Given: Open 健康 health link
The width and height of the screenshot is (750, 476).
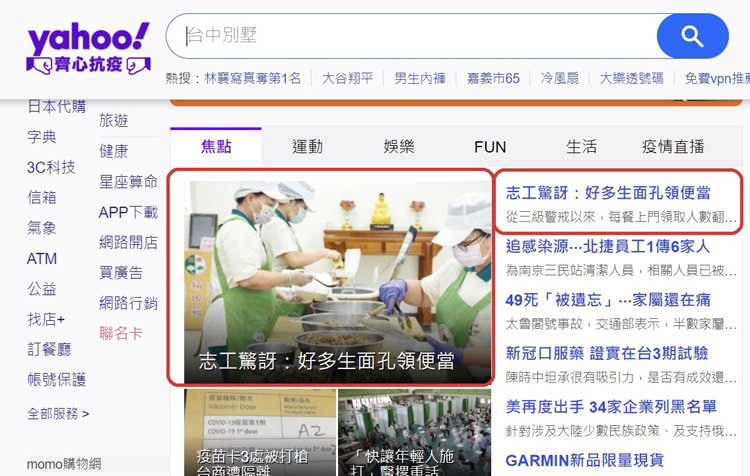Looking at the screenshot, I should (113, 151).
